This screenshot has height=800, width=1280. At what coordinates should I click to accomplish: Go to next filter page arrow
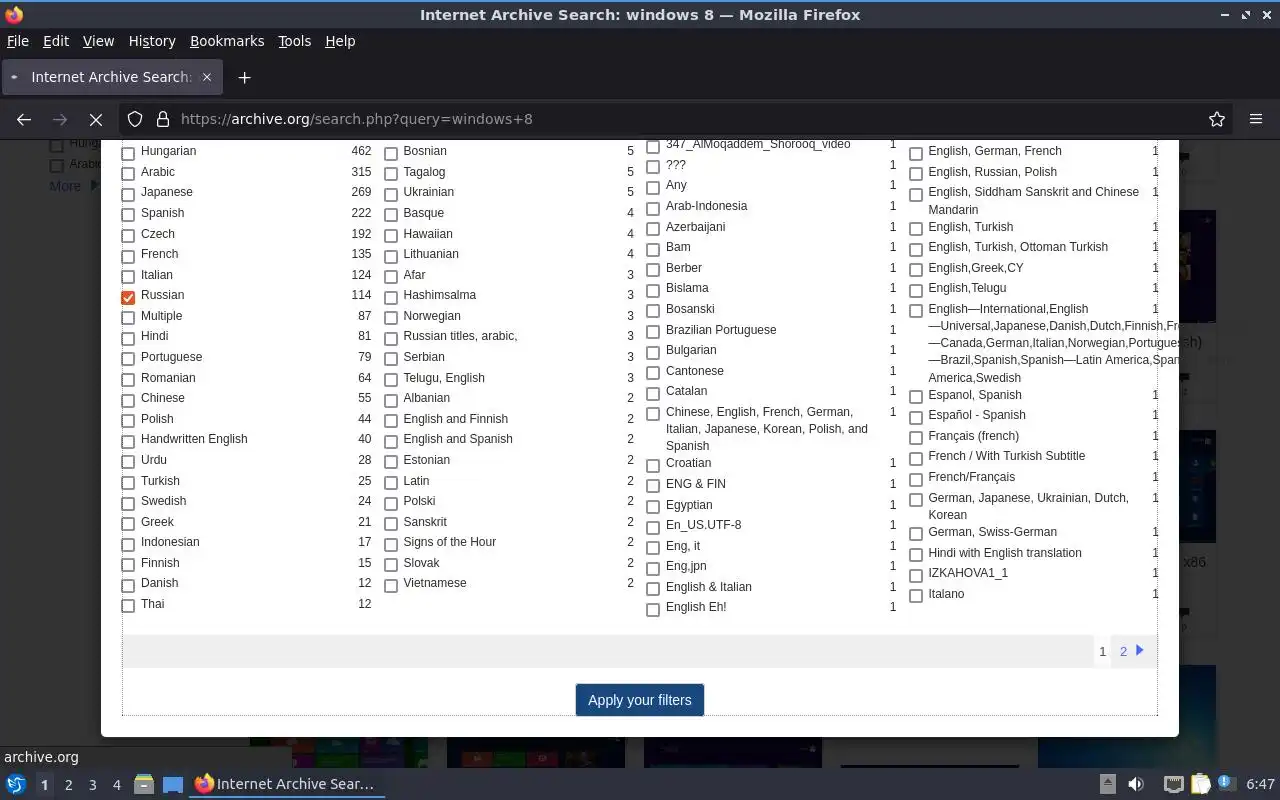pos(1140,650)
